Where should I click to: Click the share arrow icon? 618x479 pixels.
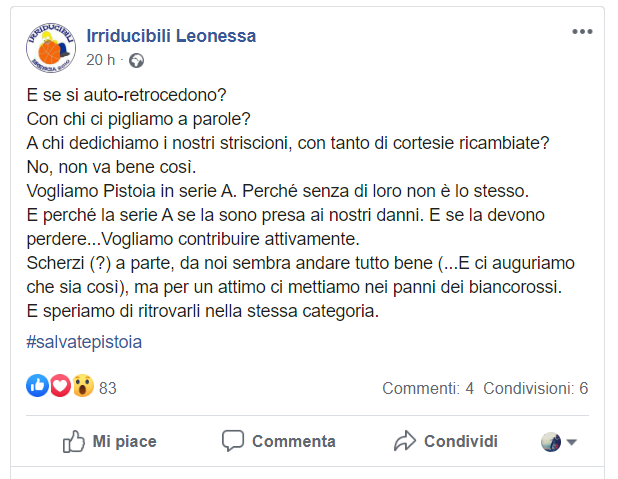404,441
